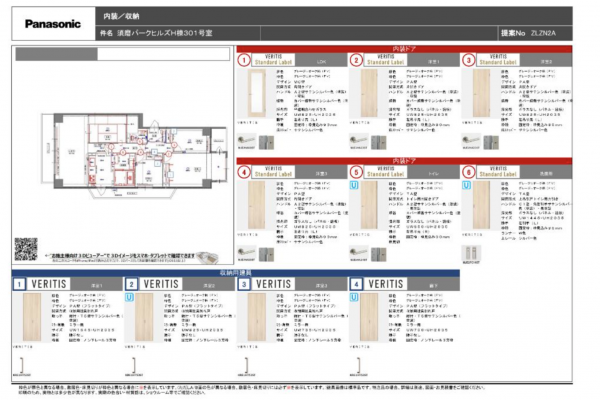Click the blue U badge on storage item 2
The image size is (600, 400).
(129, 297)
